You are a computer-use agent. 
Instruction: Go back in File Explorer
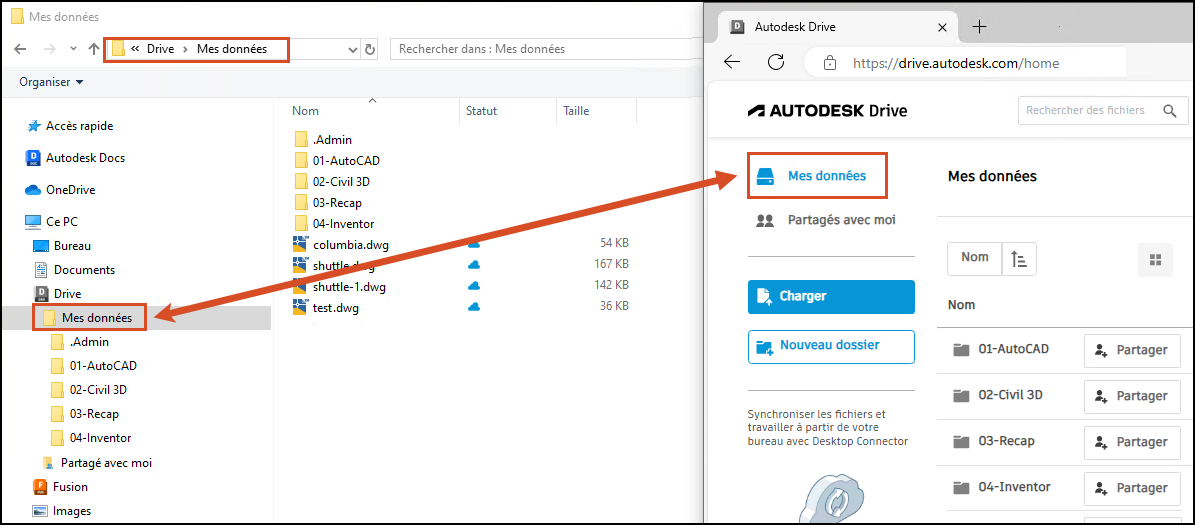[21, 49]
